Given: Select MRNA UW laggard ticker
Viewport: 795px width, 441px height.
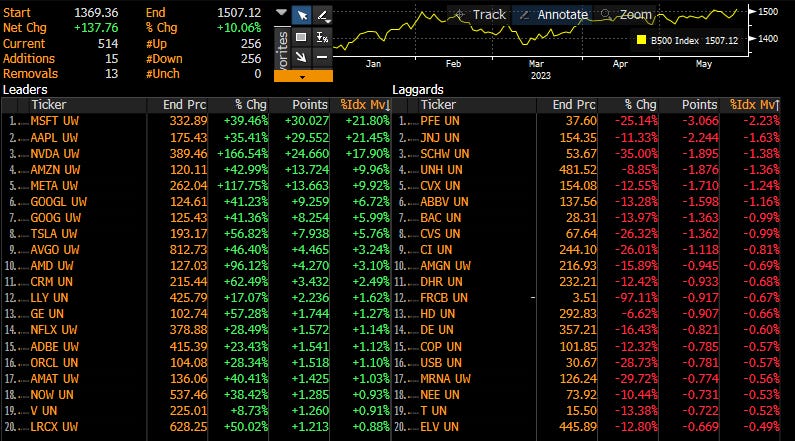Looking at the screenshot, I should click(x=445, y=379).
